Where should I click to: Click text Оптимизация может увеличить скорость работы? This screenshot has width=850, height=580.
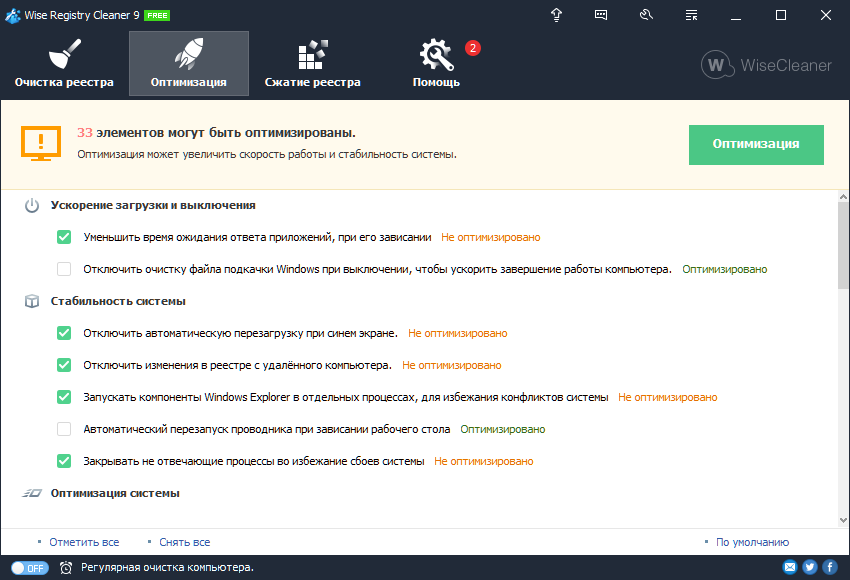267,154
